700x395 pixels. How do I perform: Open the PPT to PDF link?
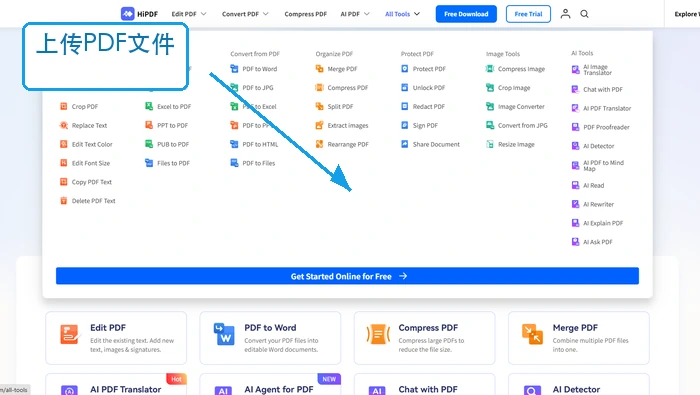[172, 125]
